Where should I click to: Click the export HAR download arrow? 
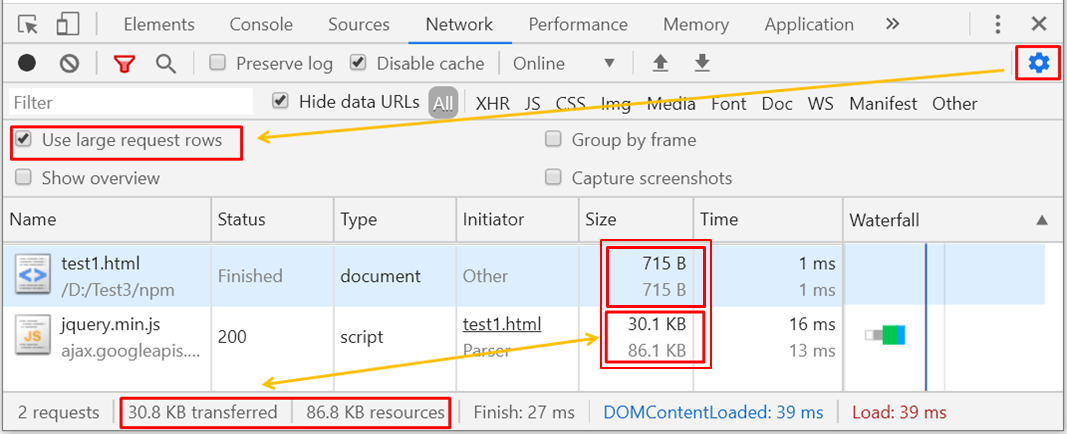click(x=703, y=63)
